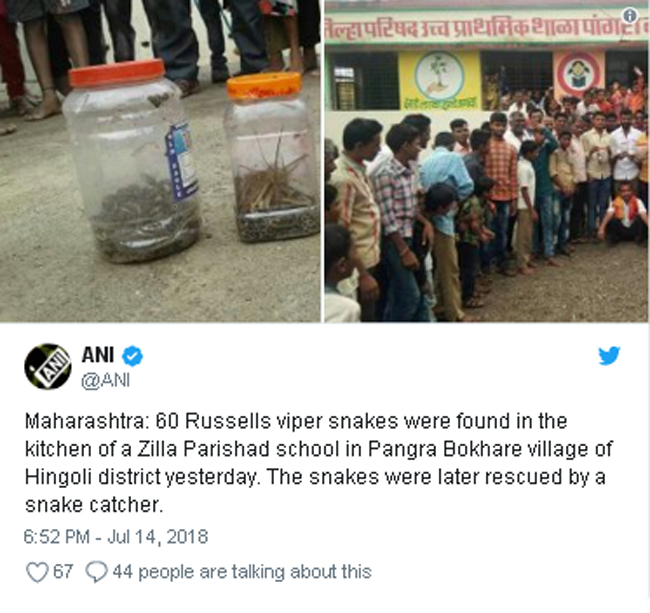Open the ANI profile avatar
The height and width of the screenshot is (613, 650).
(x=48, y=366)
